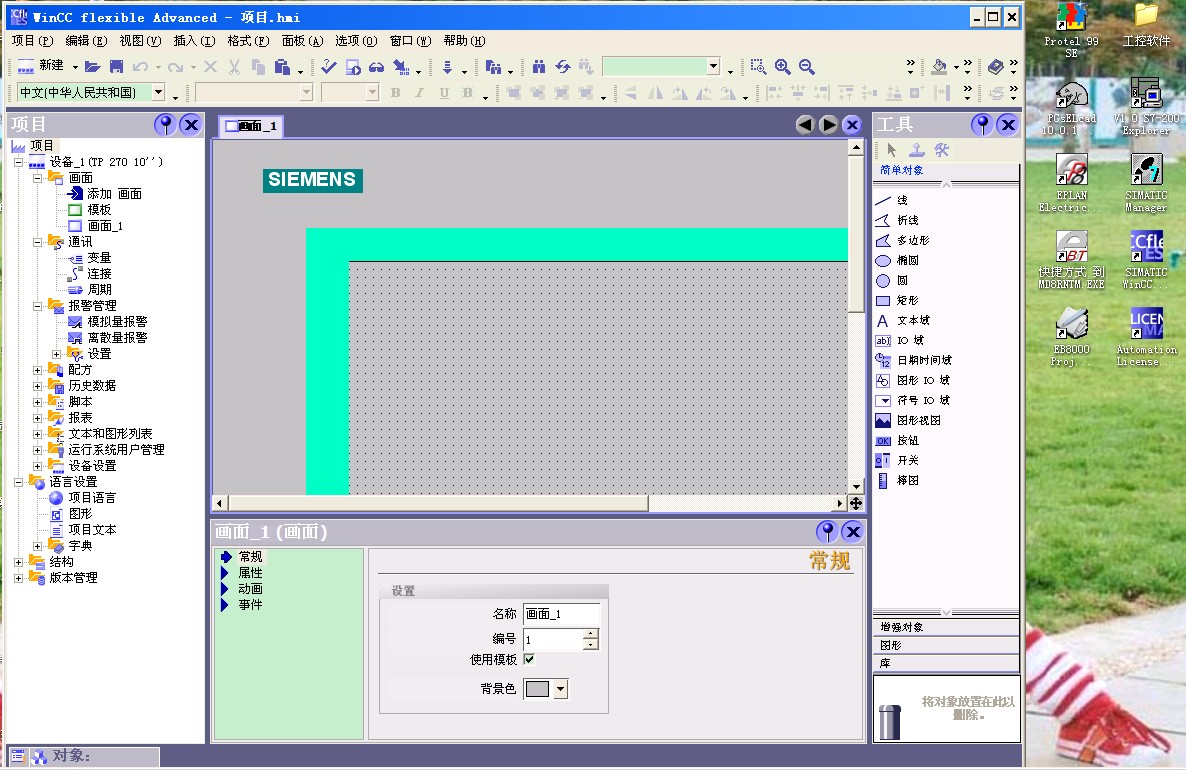1186x770 pixels.
Task: Switch to the 属性 properties category
Action: tap(250, 573)
